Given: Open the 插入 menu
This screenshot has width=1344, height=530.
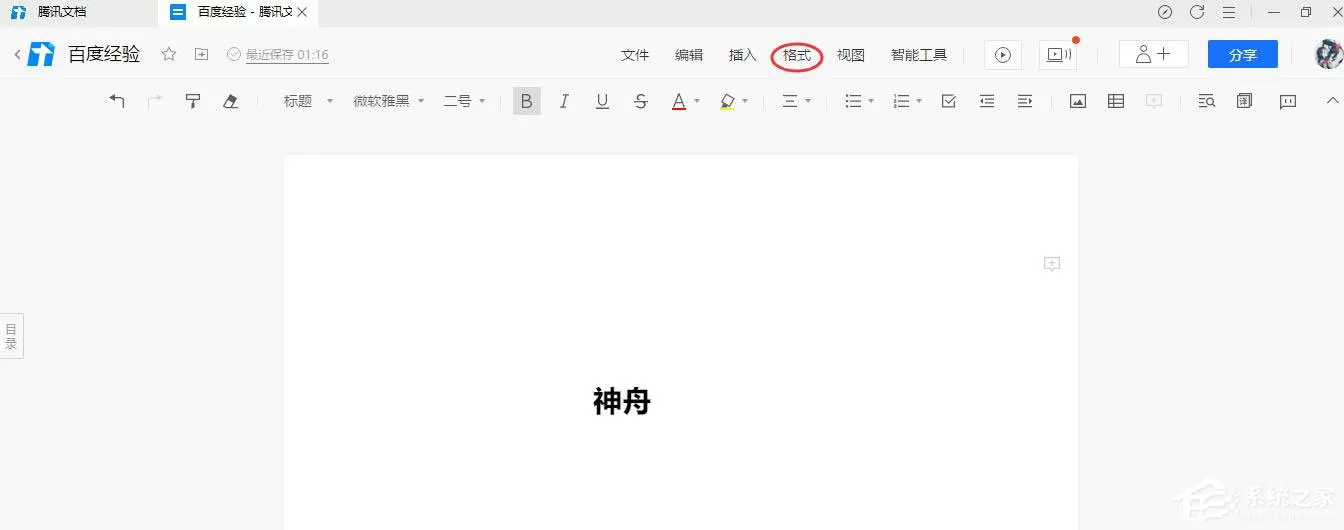Looking at the screenshot, I should 743,55.
